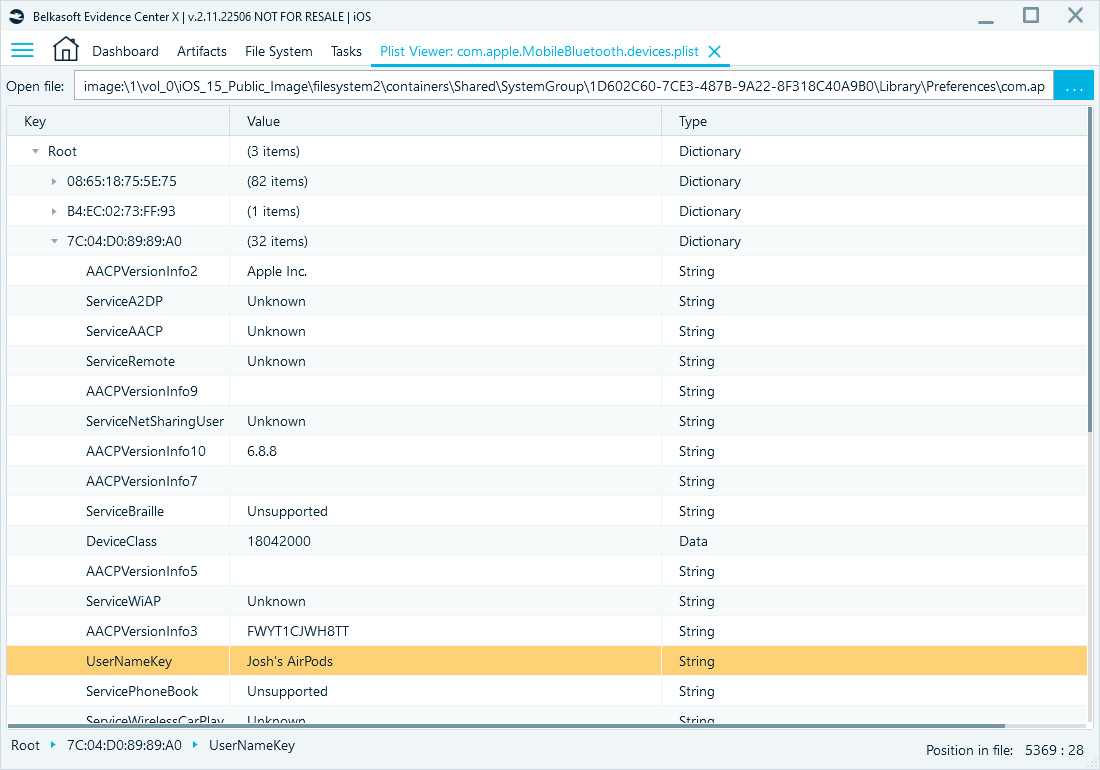Switch to the Artifacts tab
This screenshot has width=1100, height=770.
point(202,51)
